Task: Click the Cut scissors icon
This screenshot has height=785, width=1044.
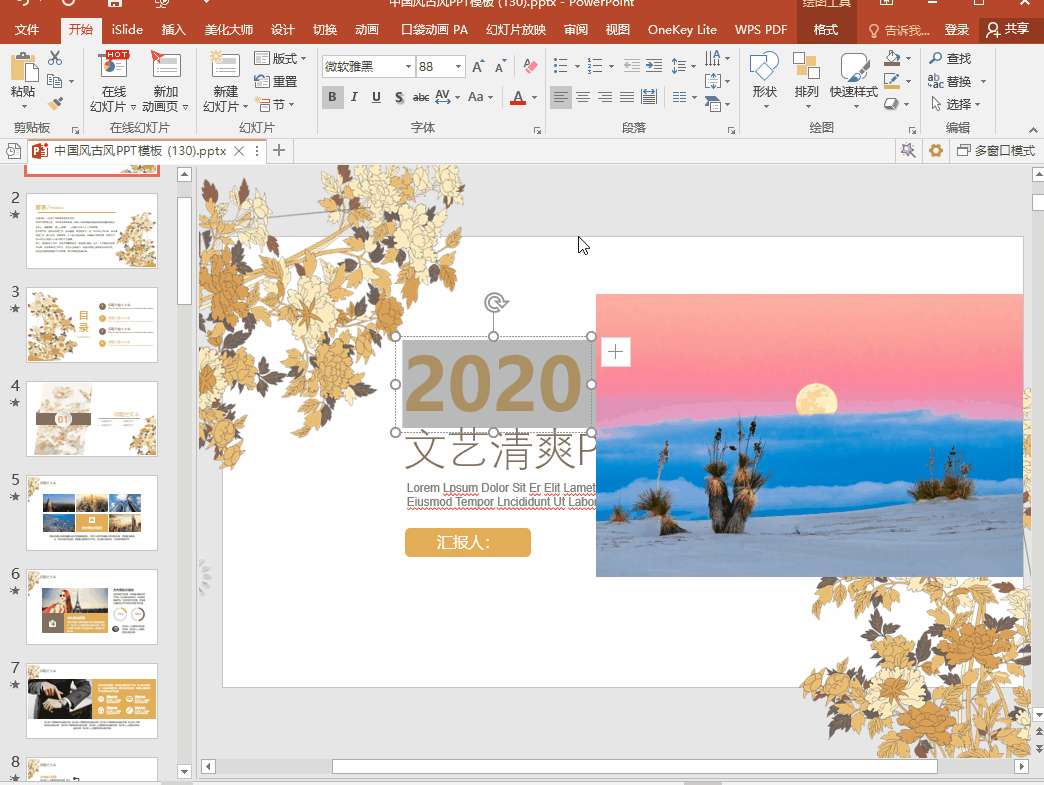Action: click(55, 59)
